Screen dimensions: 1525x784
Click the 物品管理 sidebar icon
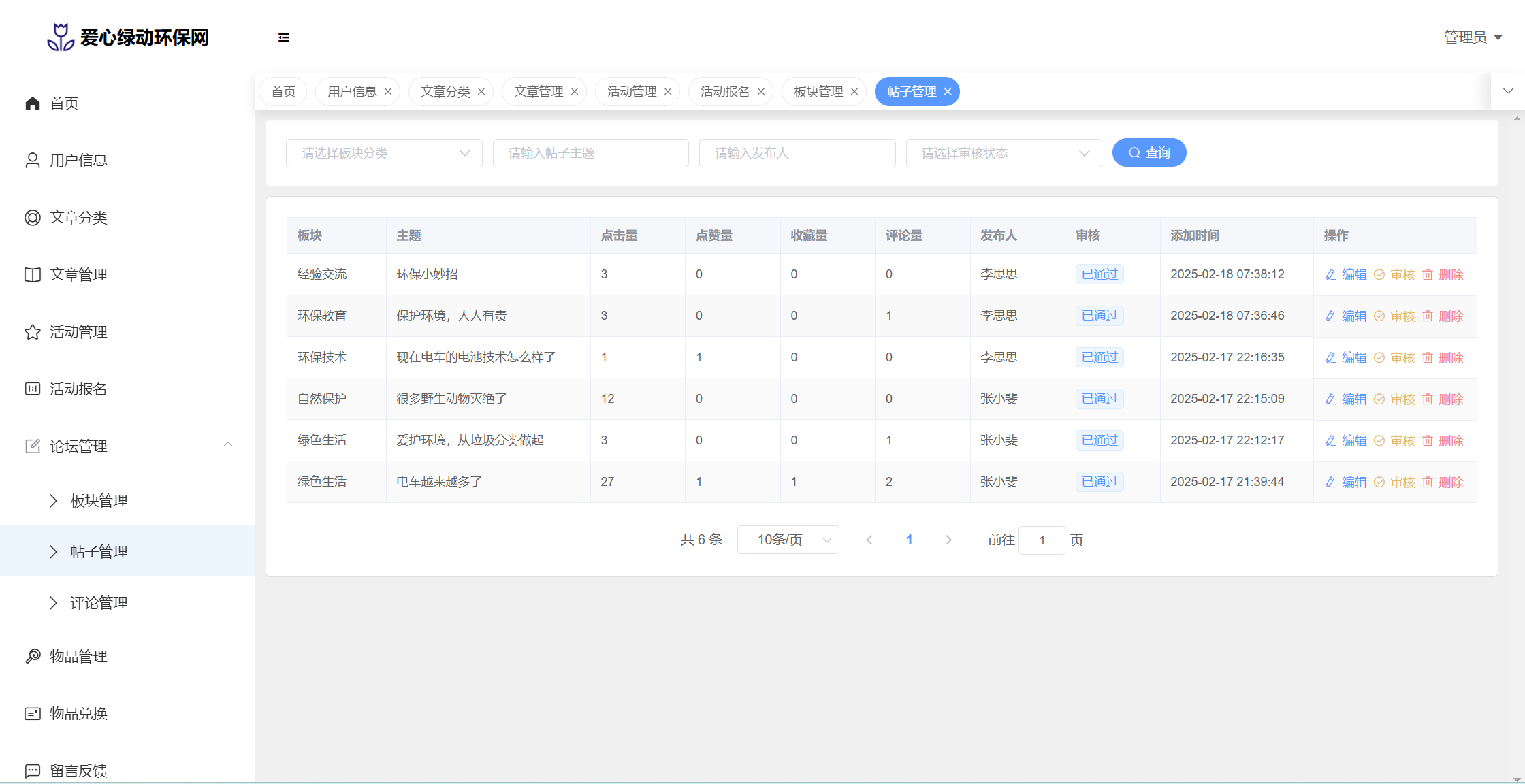[x=33, y=656]
